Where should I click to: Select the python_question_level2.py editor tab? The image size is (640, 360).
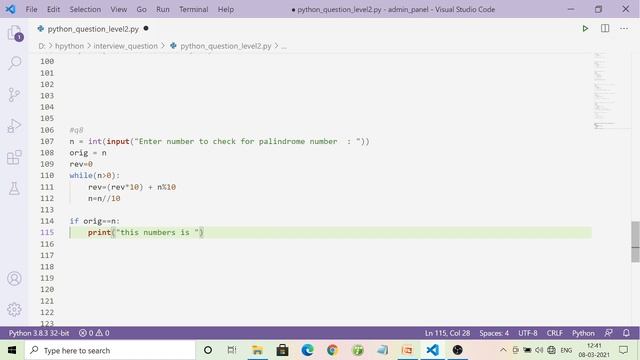point(93,29)
